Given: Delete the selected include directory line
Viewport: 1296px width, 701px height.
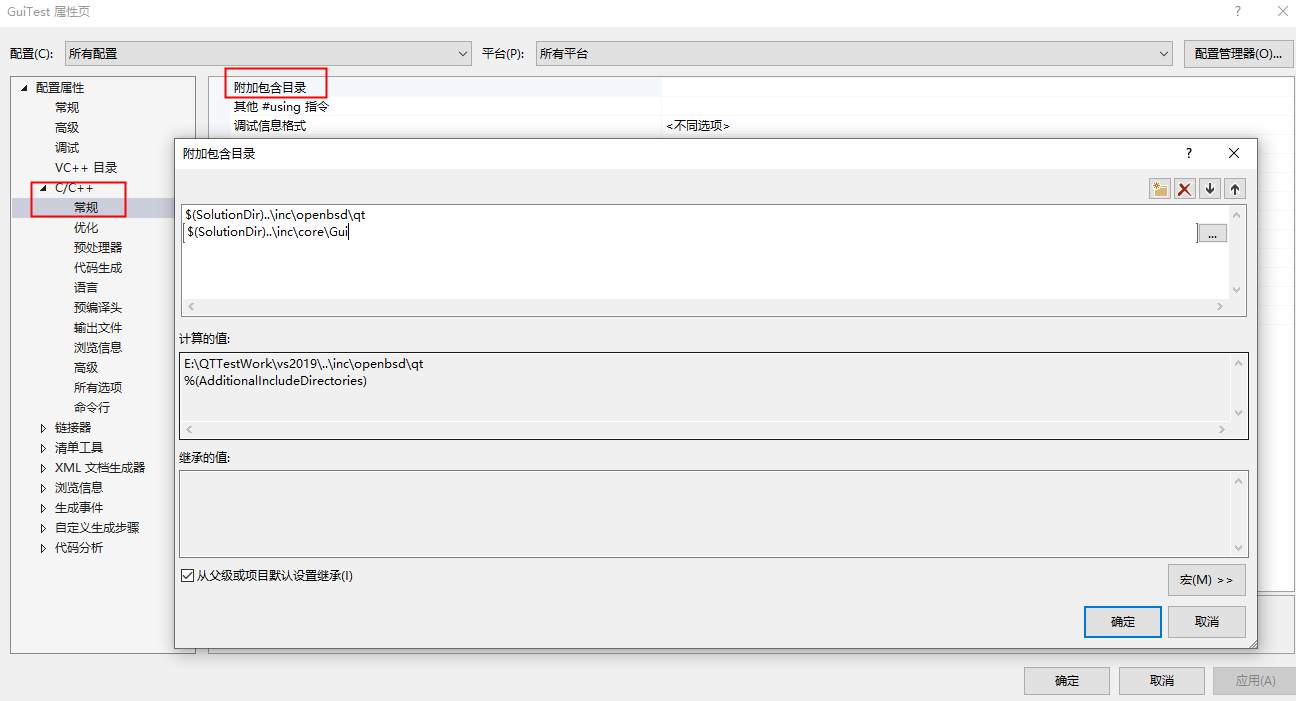Looking at the screenshot, I should click(x=1185, y=189).
